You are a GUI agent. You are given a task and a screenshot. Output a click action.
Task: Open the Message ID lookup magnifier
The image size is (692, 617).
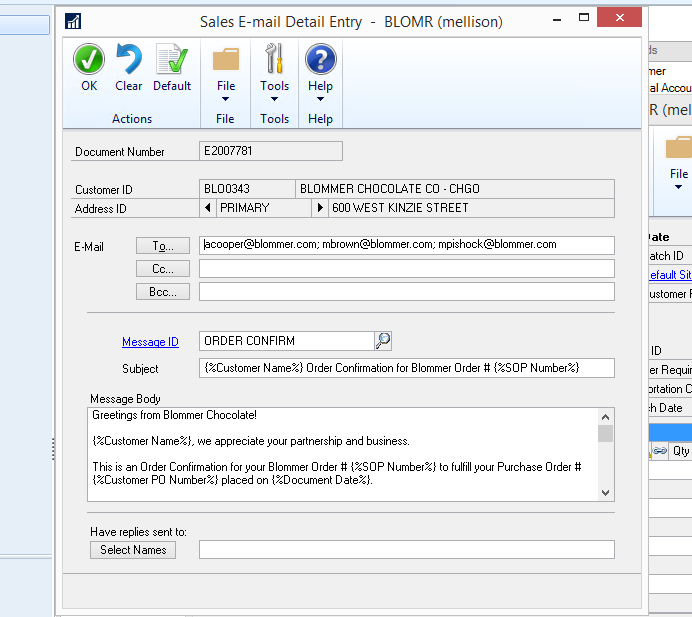[x=383, y=341]
